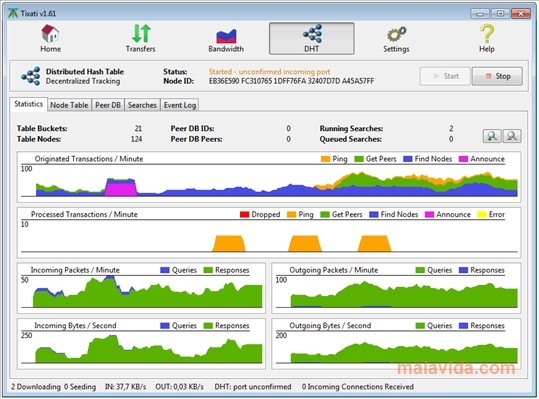Click the Peer DB IDs label
The image size is (539, 399).
(192, 129)
